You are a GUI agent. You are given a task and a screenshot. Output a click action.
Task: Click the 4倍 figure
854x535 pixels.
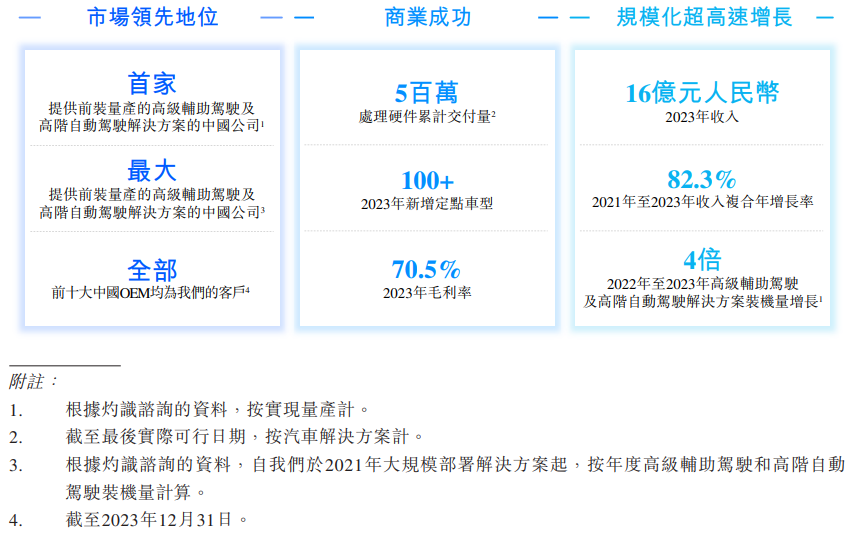point(703,259)
